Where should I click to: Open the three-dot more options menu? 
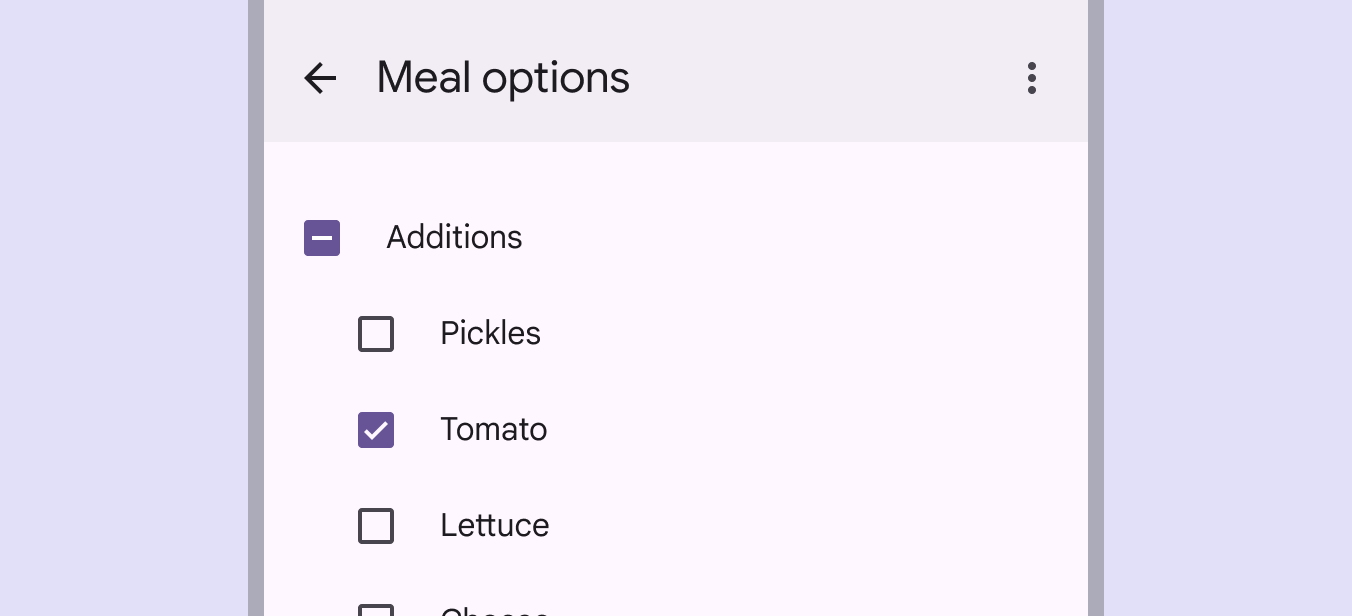pos(1031,78)
